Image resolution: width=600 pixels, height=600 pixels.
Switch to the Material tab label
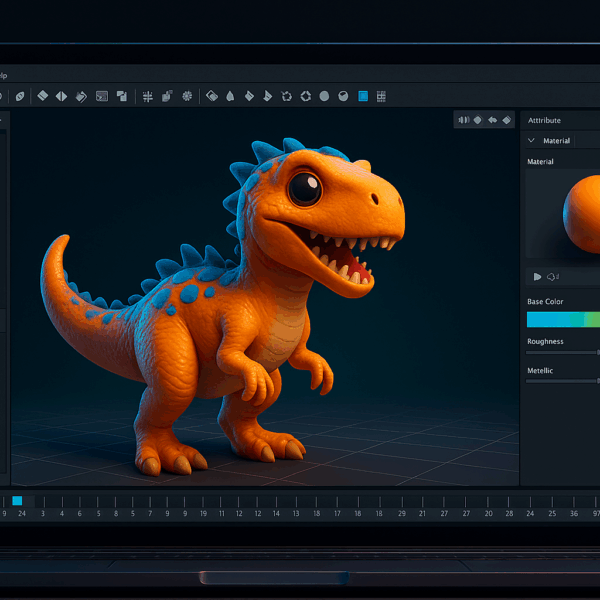(x=557, y=141)
